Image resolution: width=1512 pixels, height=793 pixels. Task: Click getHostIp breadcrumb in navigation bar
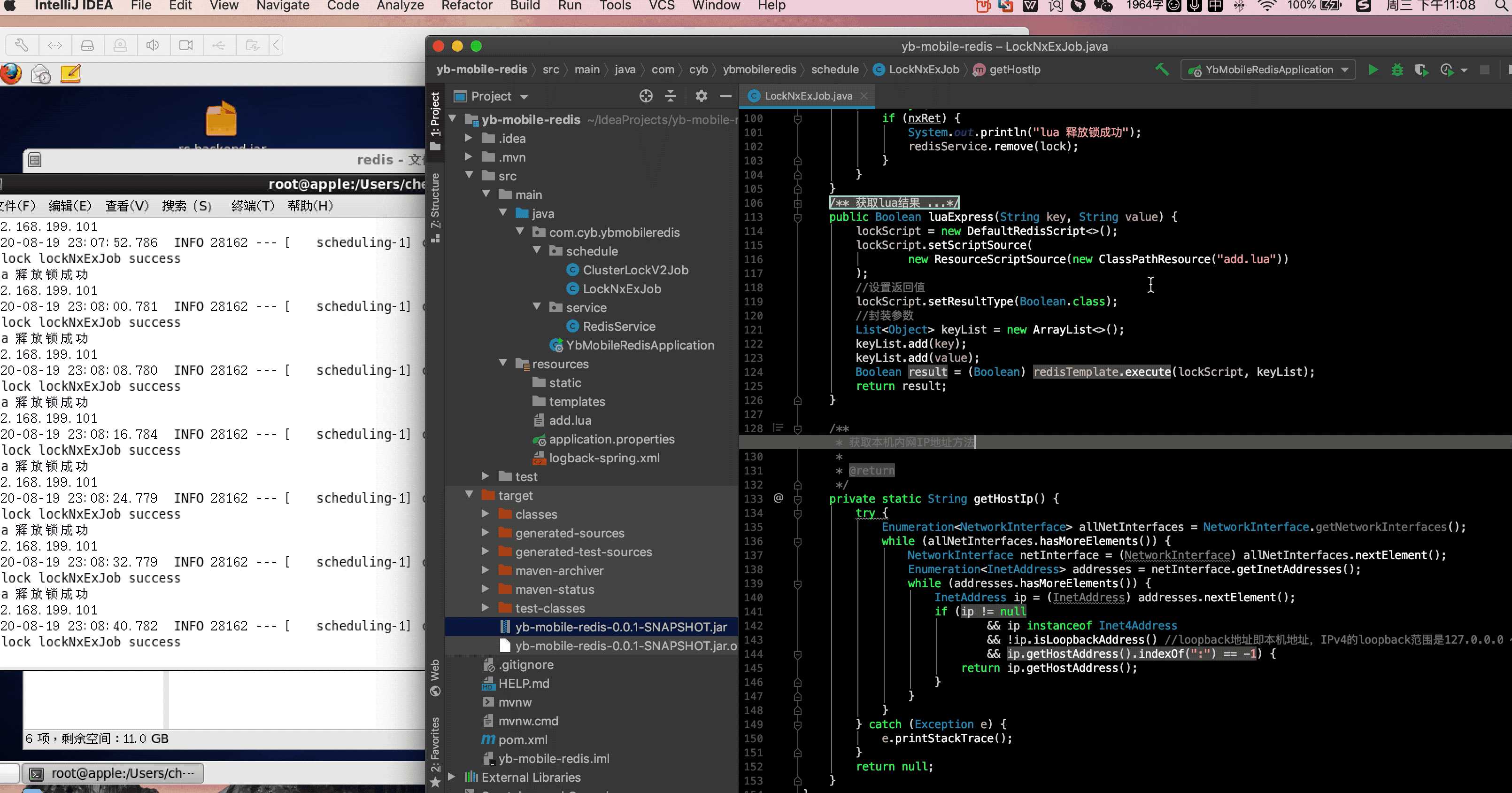(1007, 70)
